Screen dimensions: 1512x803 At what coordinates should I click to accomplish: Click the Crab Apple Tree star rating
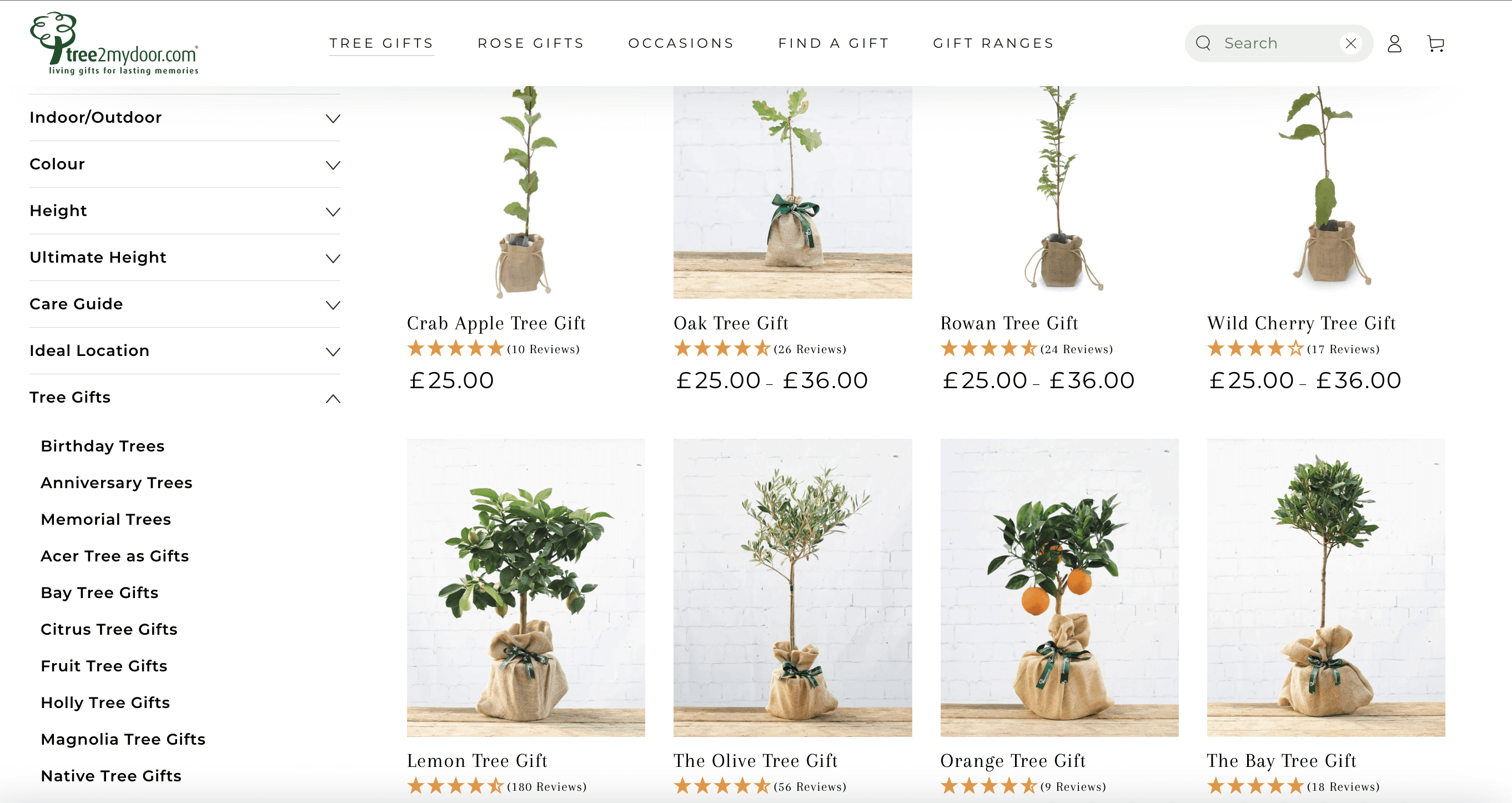coord(455,349)
